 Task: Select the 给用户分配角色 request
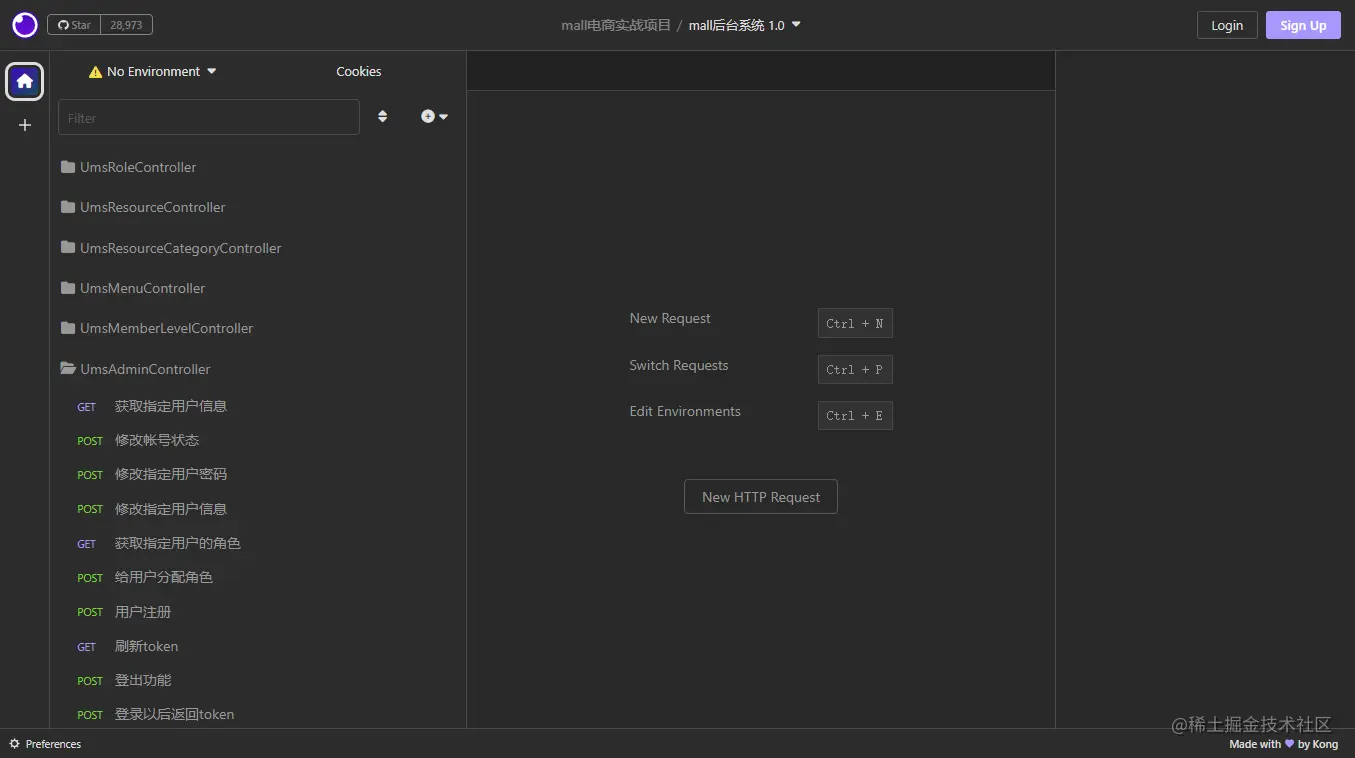(x=258, y=577)
